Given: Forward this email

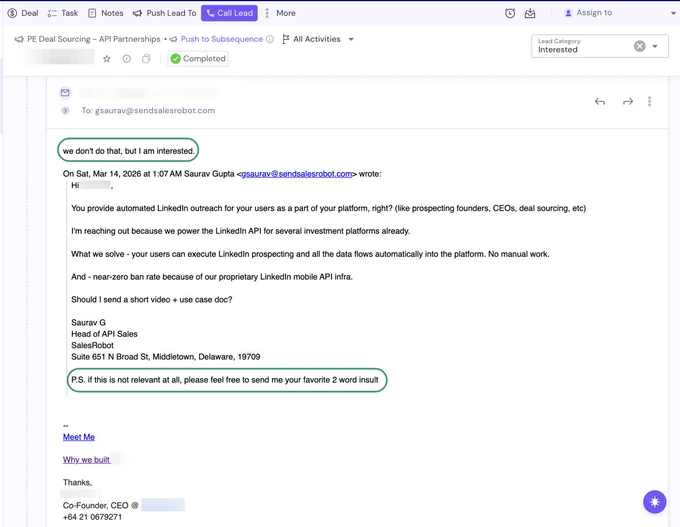Looking at the screenshot, I should [628, 101].
